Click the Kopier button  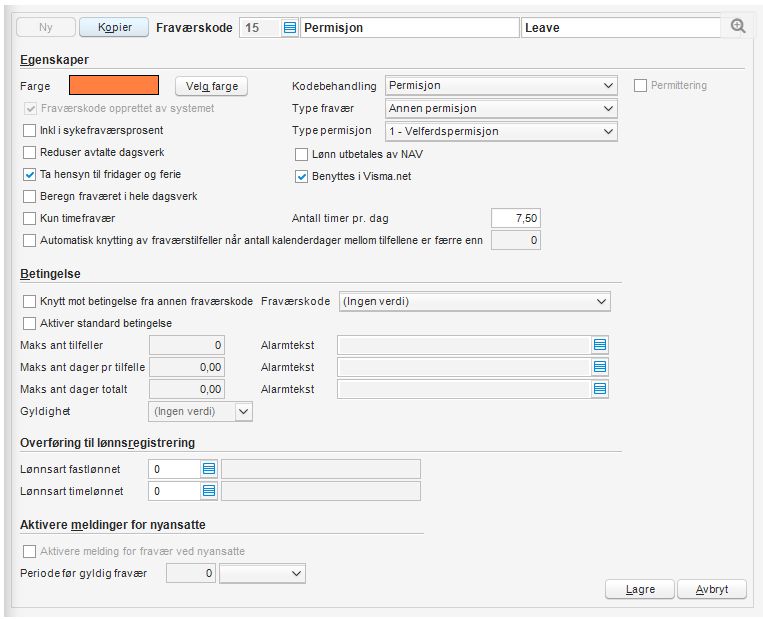tap(114, 27)
